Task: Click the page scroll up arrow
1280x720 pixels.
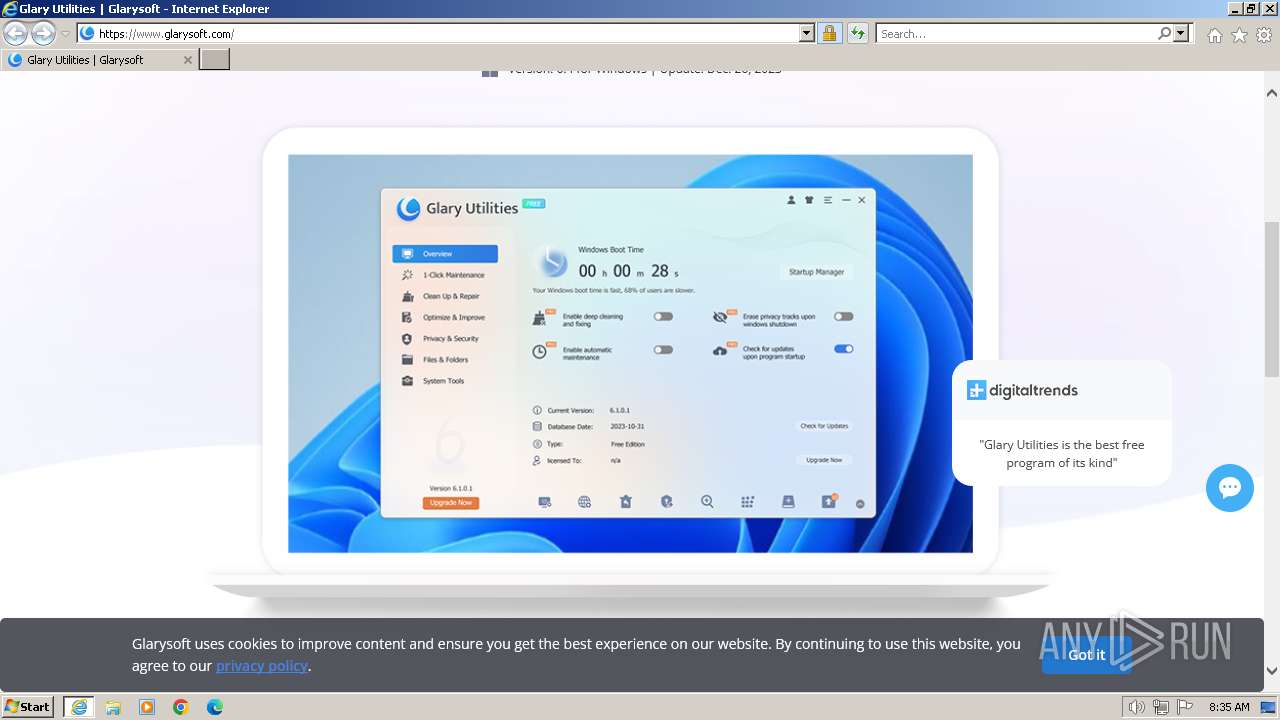Action: 1272,93
